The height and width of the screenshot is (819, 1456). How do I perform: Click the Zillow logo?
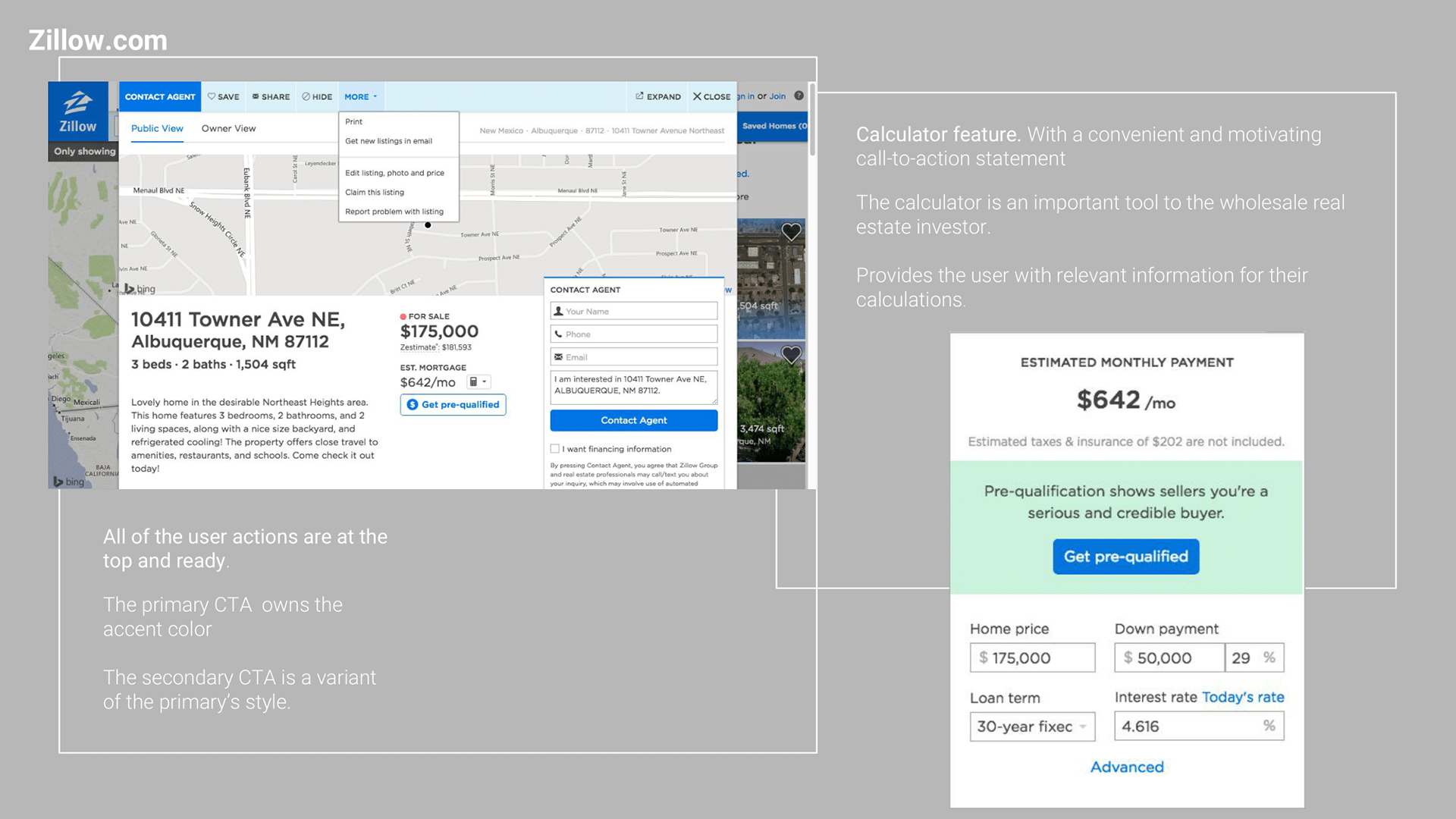(x=78, y=112)
